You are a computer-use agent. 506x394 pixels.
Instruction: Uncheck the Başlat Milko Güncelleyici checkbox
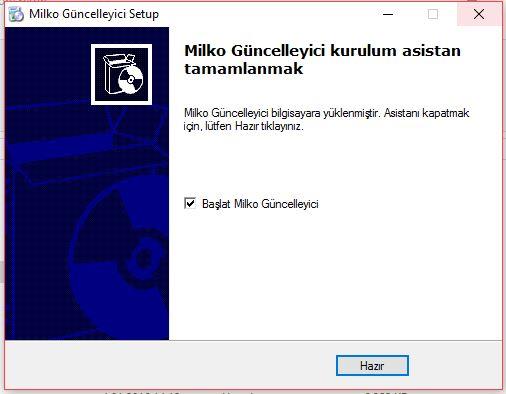coord(190,203)
